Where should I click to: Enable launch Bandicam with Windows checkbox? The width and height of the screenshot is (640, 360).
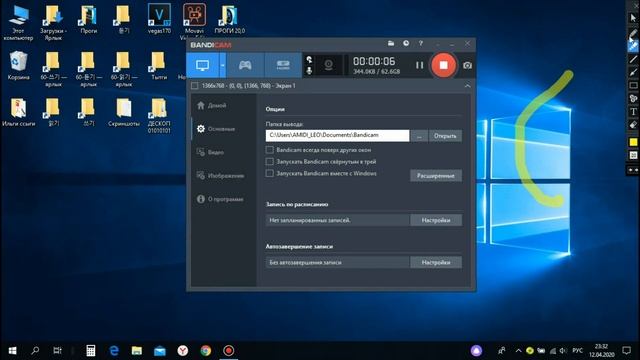269,173
